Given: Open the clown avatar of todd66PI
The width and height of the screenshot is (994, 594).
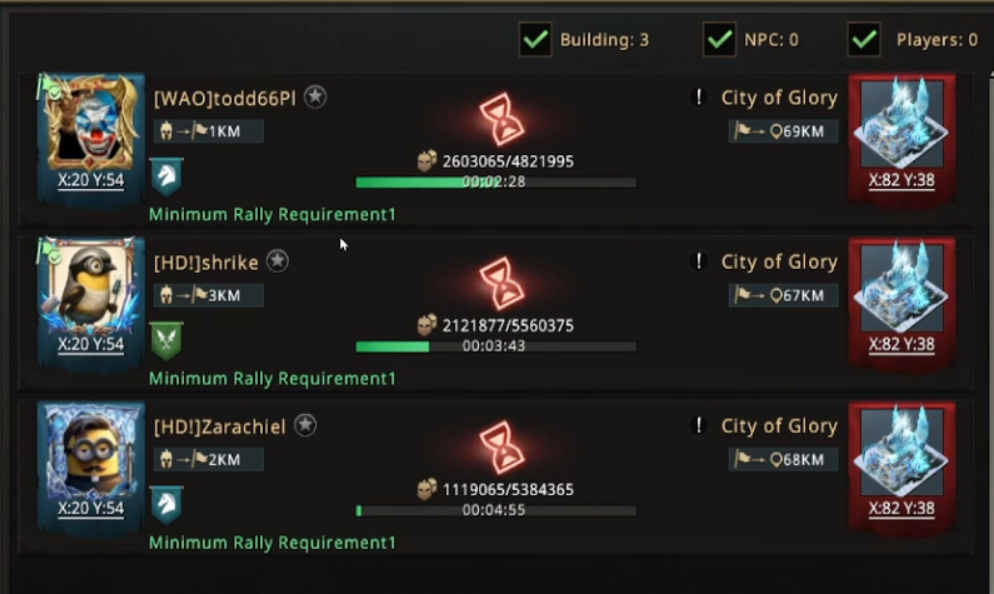Looking at the screenshot, I should tap(91, 125).
